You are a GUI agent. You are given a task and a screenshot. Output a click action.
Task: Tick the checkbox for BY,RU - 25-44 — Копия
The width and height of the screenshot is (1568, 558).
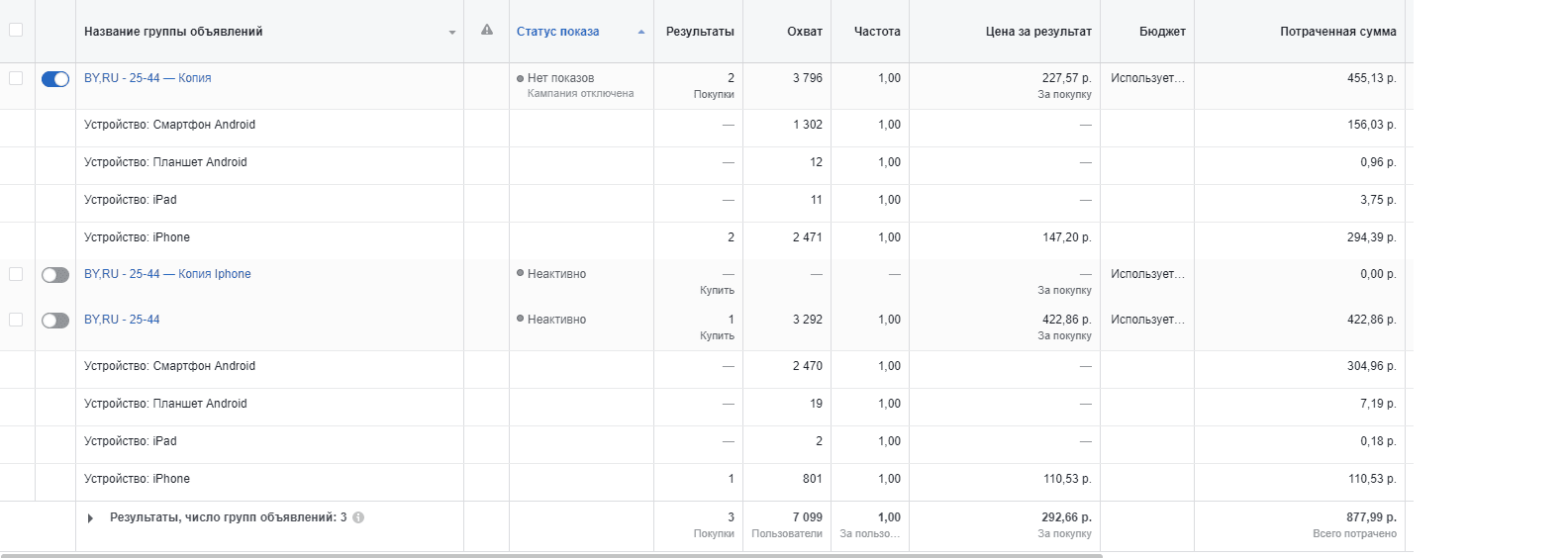[16, 78]
